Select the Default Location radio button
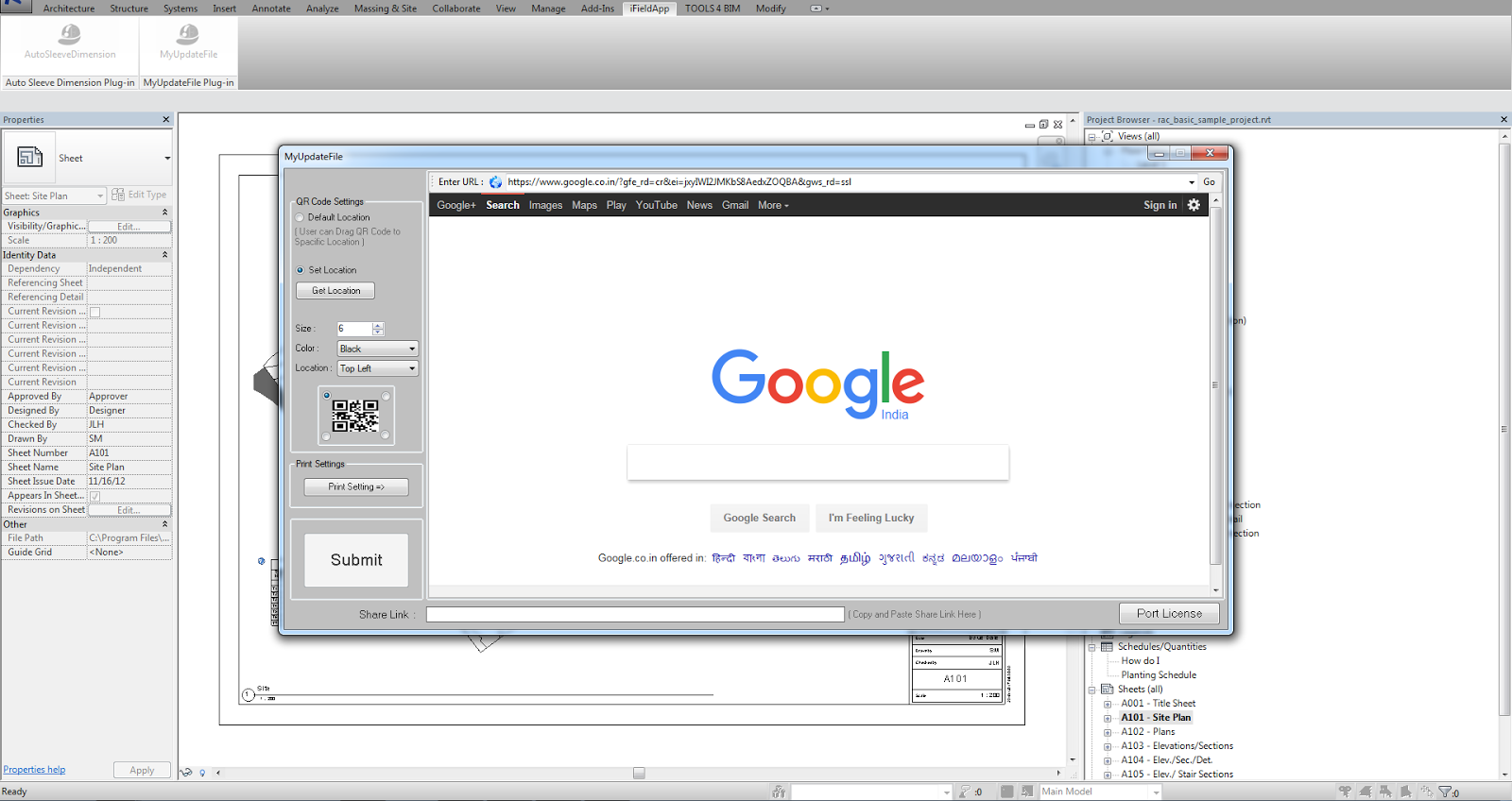Image resolution: width=1512 pixels, height=801 pixels. click(301, 217)
